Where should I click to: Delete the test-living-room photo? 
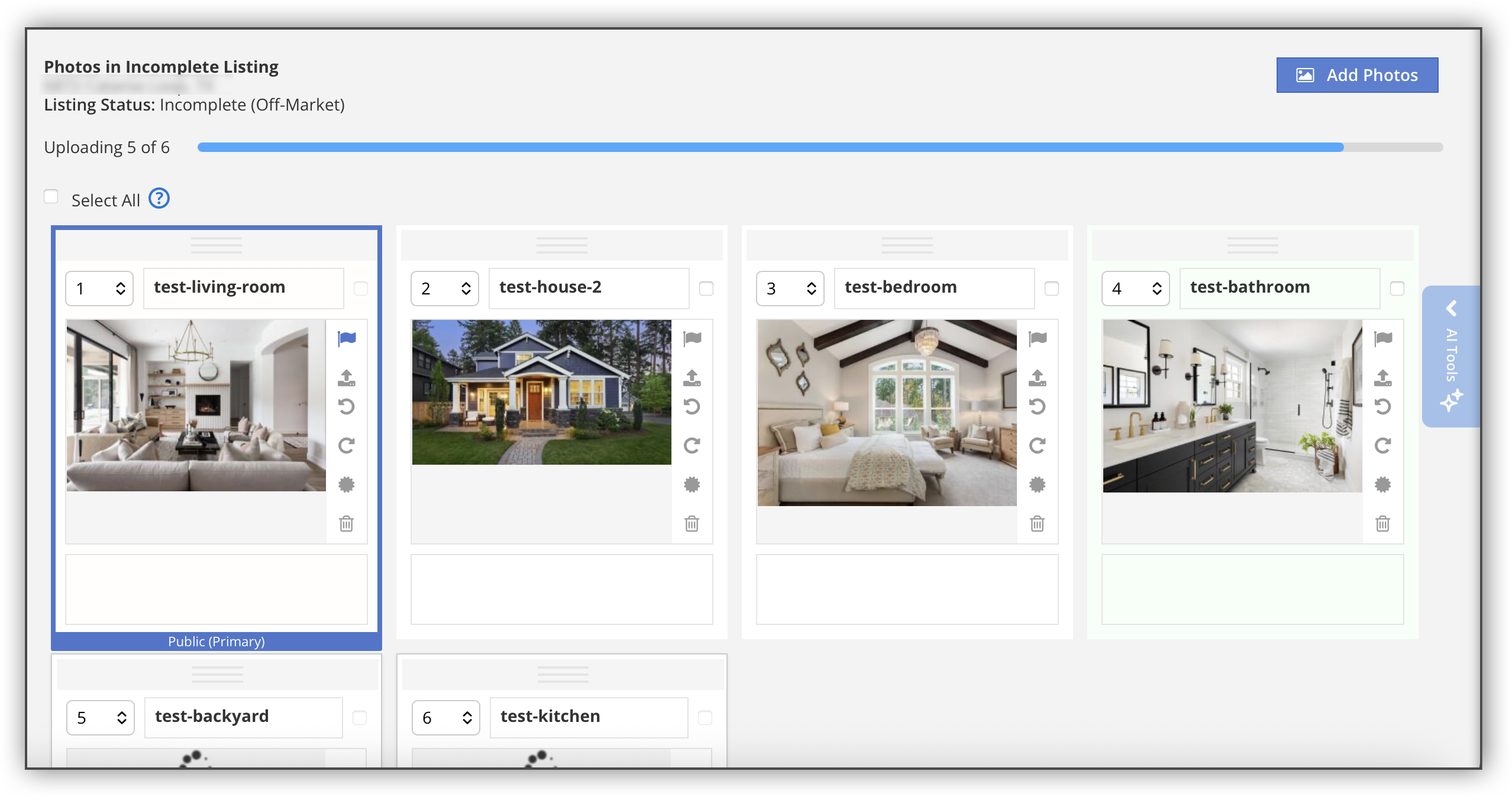tap(346, 523)
